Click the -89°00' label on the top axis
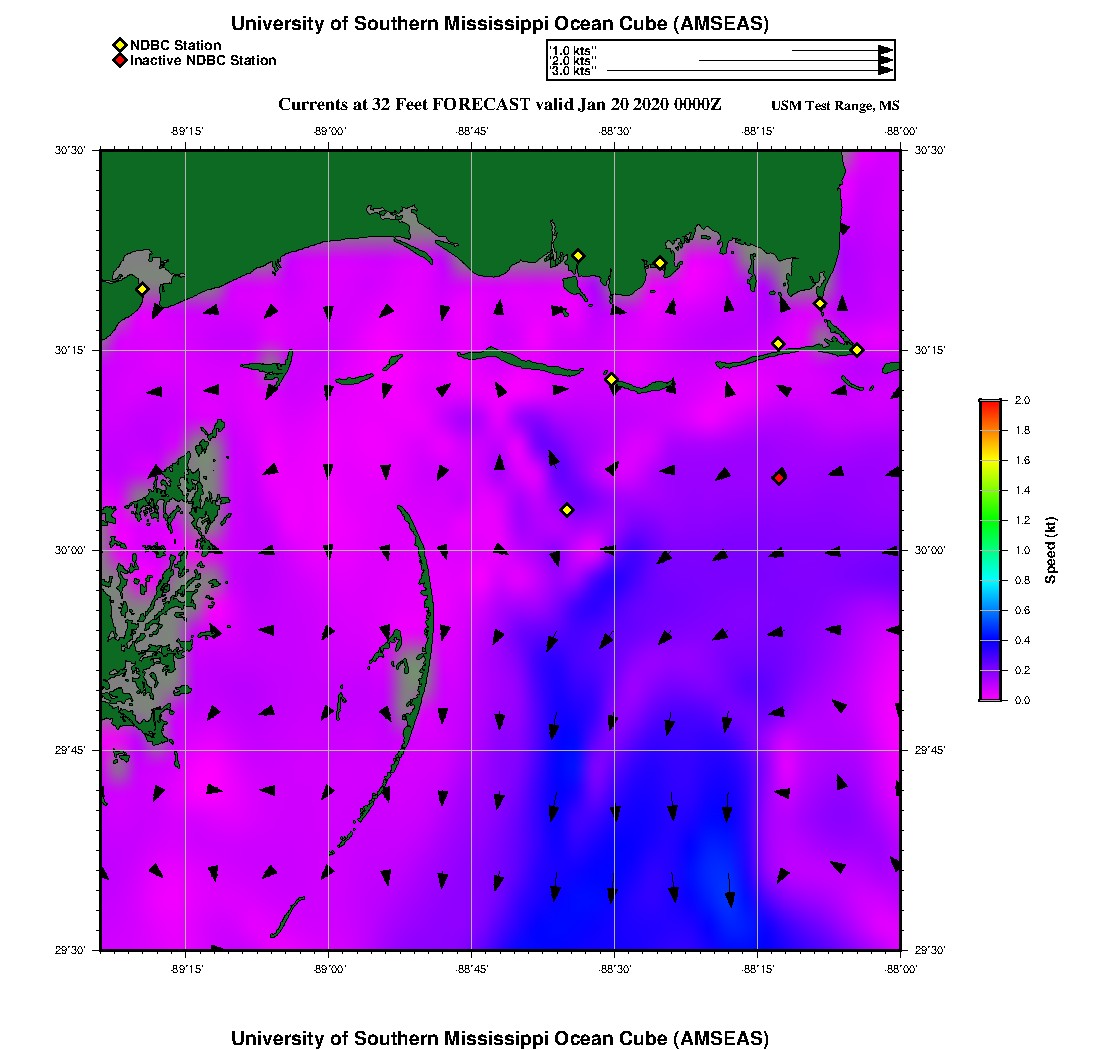Screen dimensions: 1100x1050 pos(330,131)
